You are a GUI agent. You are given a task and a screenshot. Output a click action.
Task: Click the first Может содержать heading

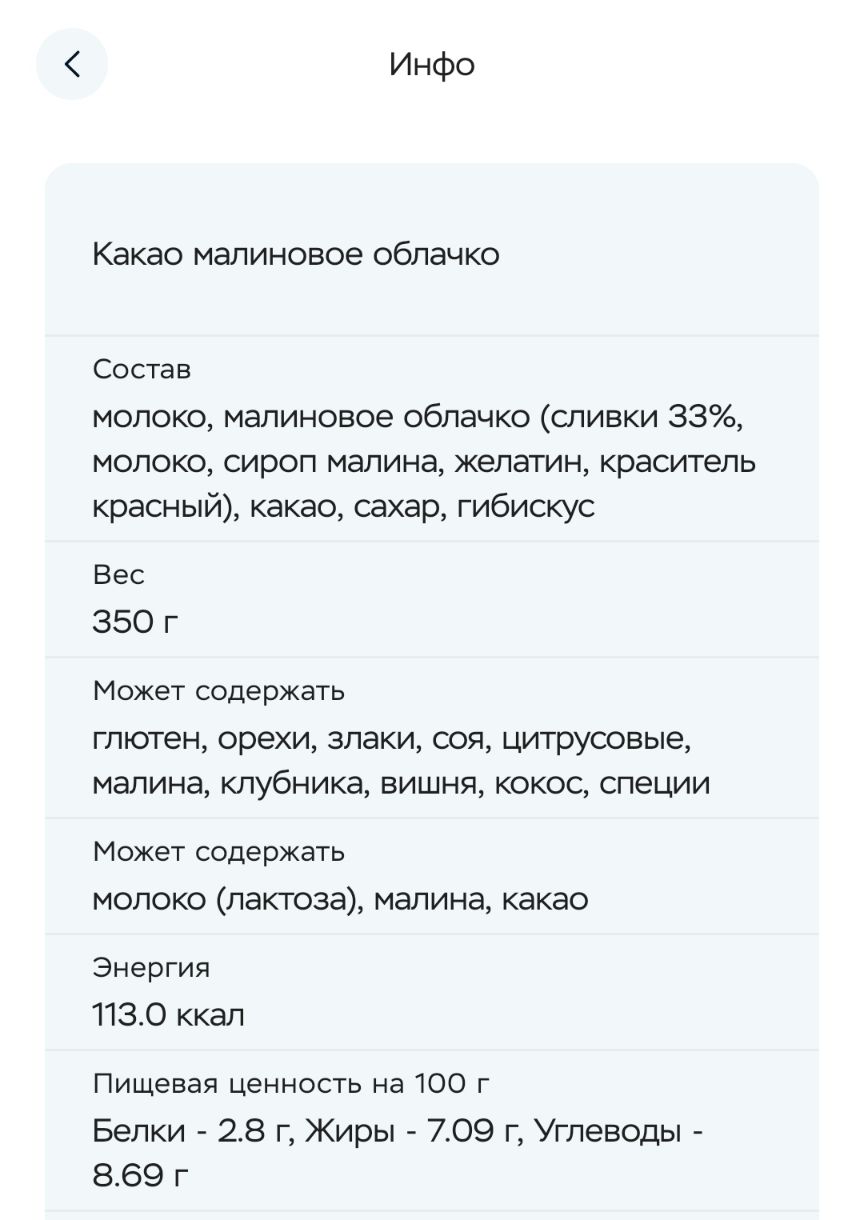[219, 691]
